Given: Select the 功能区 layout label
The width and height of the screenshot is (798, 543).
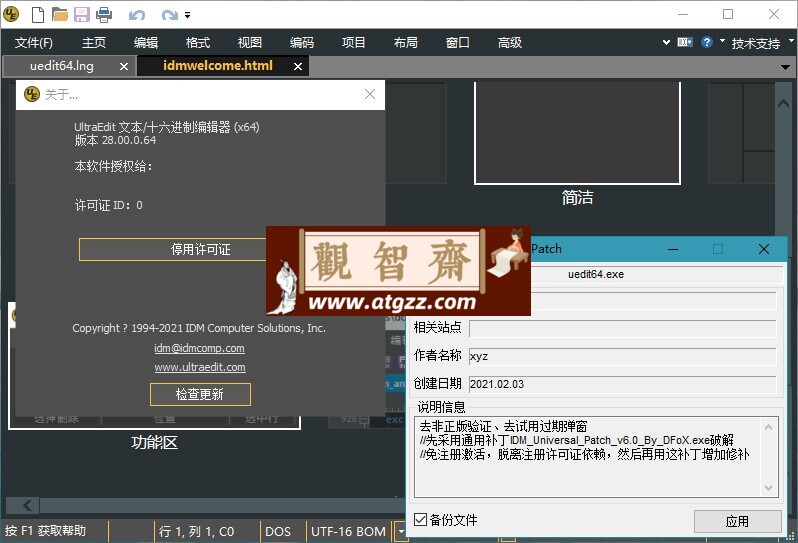Looking at the screenshot, I should click(154, 443).
